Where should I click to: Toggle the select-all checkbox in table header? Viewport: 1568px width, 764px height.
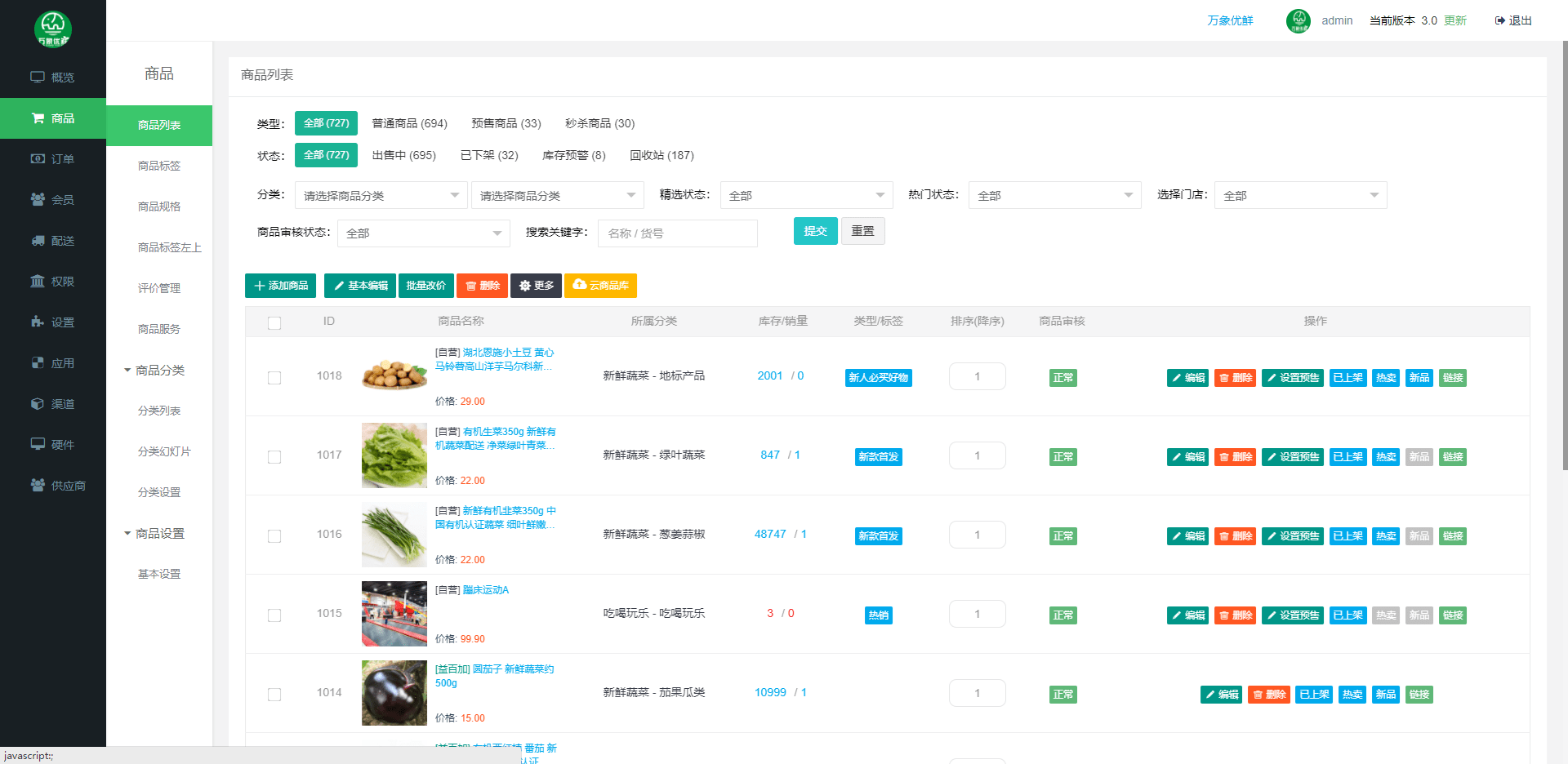click(274, 323)
